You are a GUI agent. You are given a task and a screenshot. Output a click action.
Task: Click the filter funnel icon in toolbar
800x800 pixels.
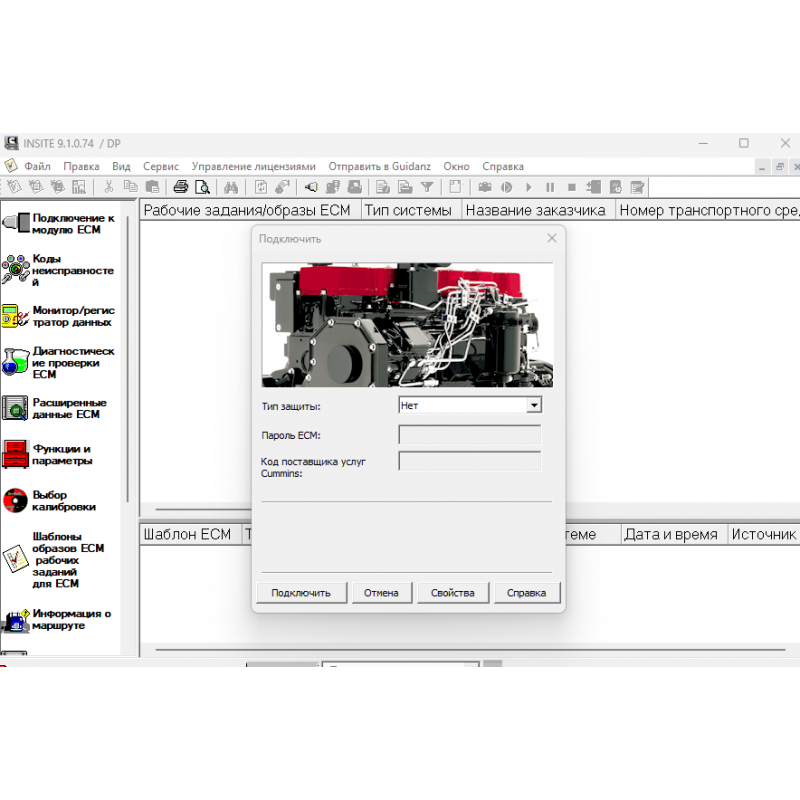click(x=427, y=187)
